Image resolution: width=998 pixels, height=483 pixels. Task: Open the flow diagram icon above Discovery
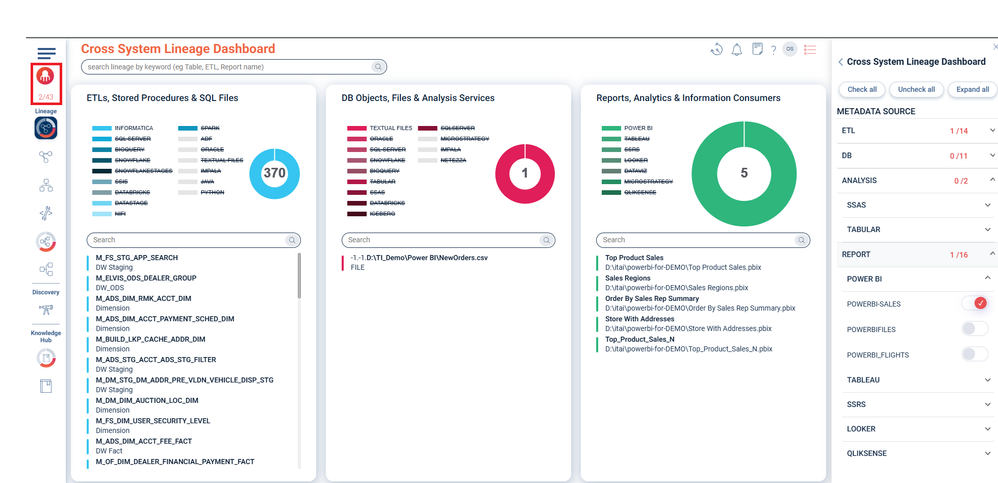pos(46,269)
